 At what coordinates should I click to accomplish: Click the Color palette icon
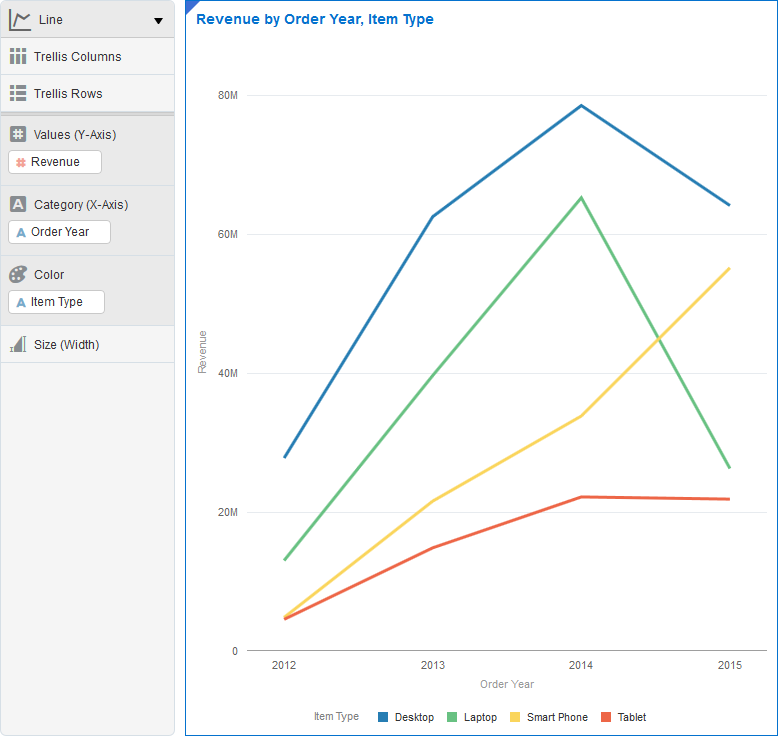(18, 274)
